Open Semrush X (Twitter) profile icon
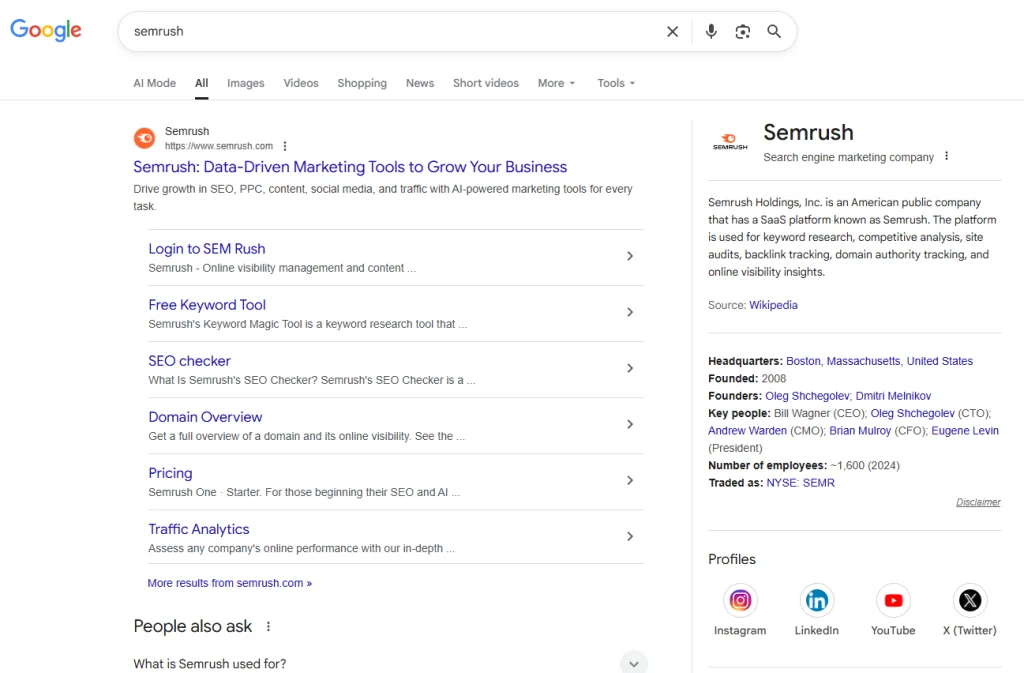This screenshot has height=673, width=1024. (x=969, y=601)
